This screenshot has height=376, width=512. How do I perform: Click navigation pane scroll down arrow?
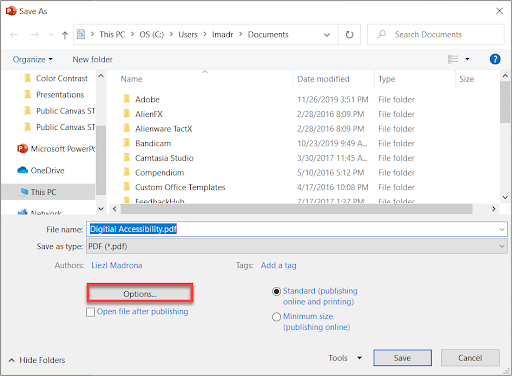tap(101, 209)
